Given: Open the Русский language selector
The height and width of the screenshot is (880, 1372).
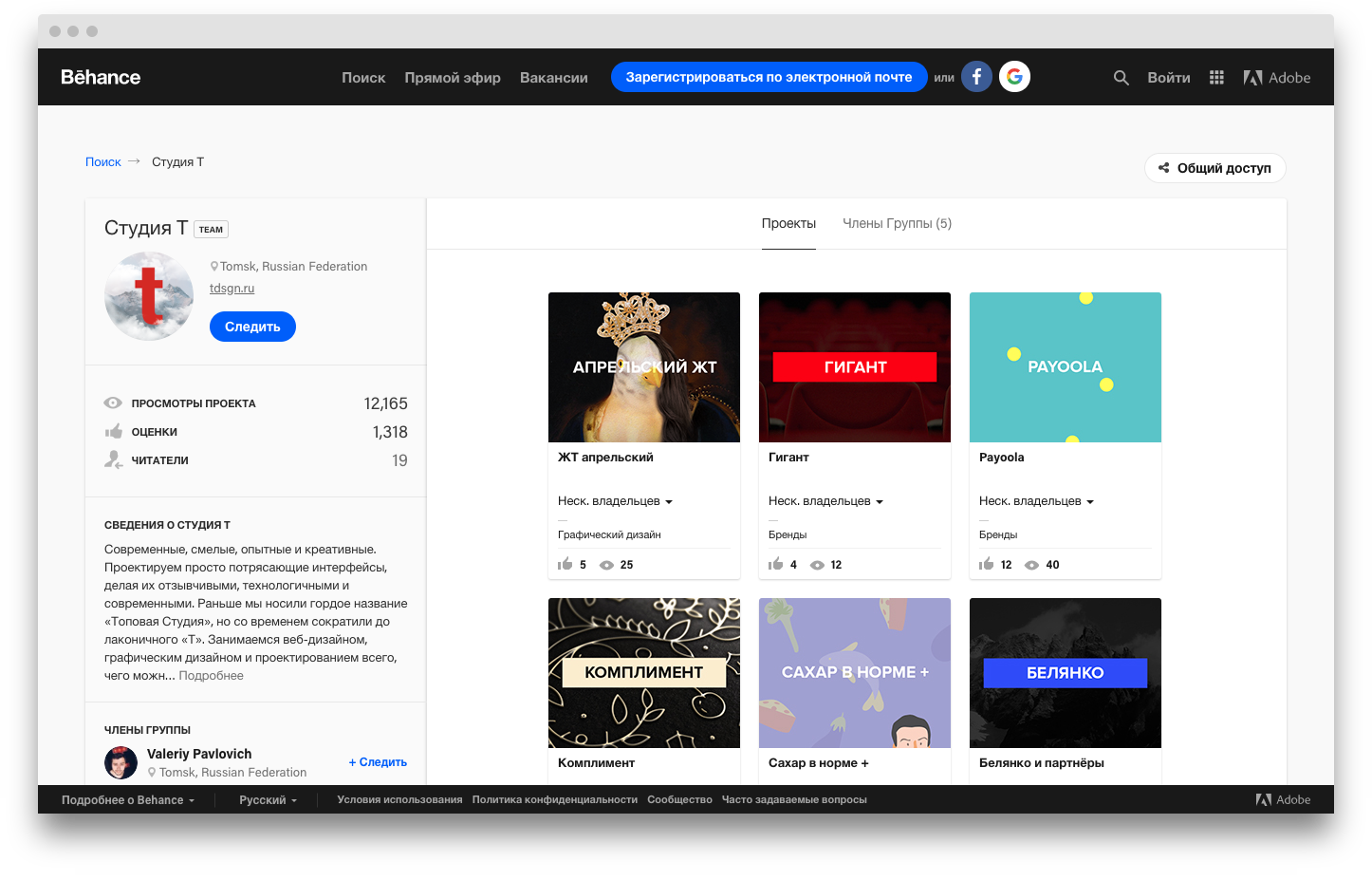Looking at the screenshot, I should pos(268,800).
